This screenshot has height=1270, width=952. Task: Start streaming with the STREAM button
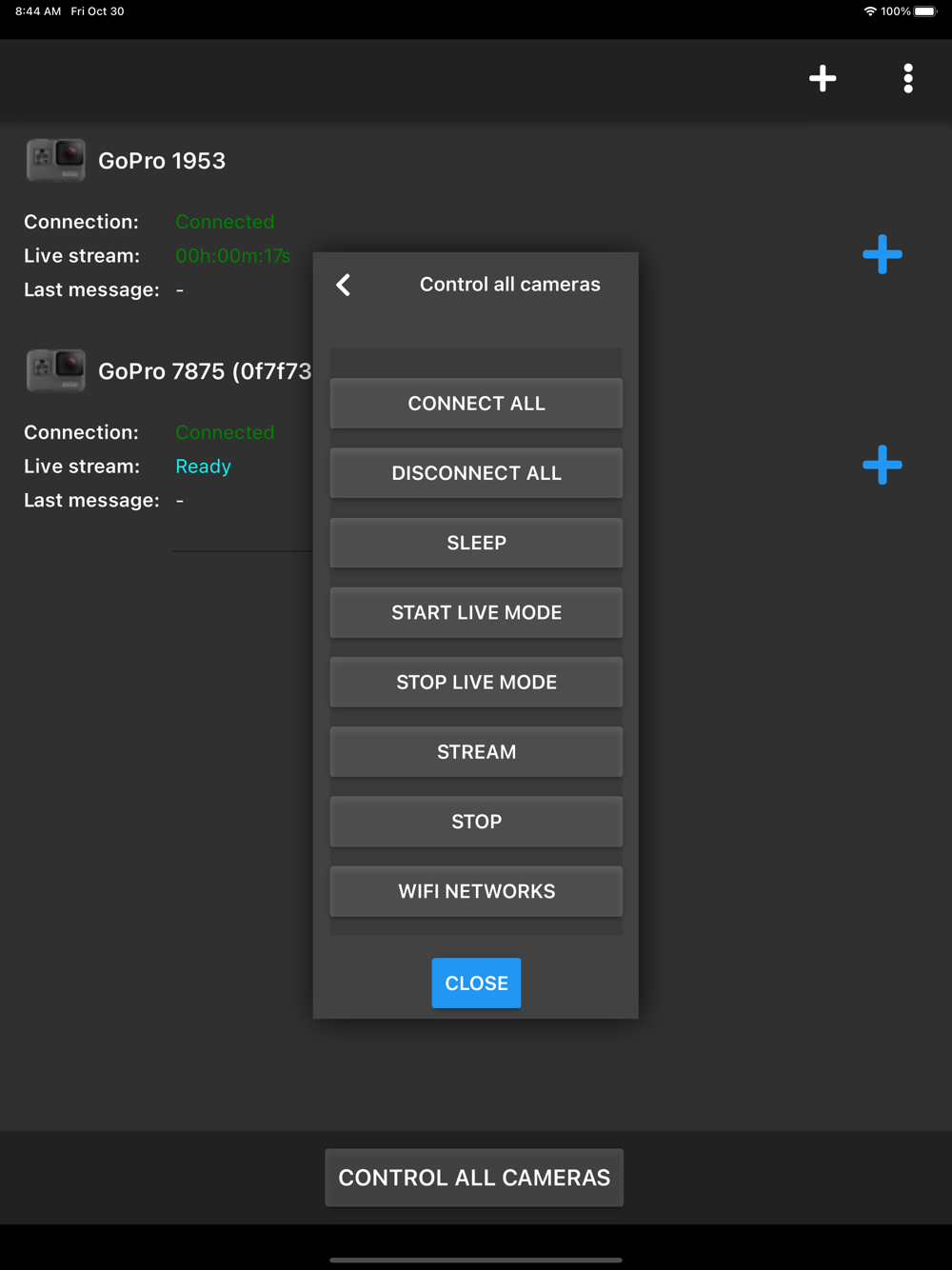476,751
